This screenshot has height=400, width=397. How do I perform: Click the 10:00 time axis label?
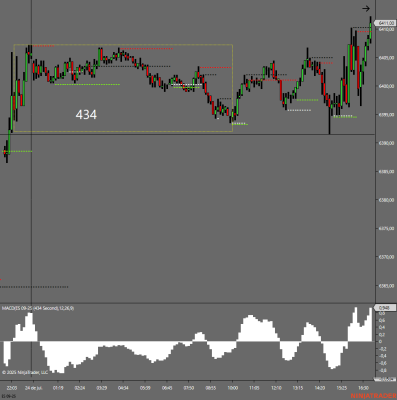click(233, 388)
